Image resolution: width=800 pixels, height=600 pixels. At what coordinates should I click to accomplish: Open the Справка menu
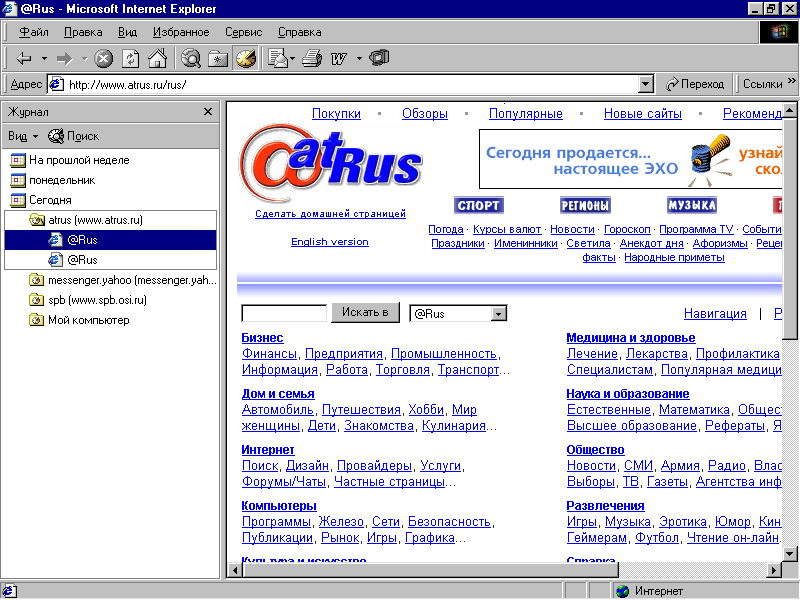click(x=299, y=32)
